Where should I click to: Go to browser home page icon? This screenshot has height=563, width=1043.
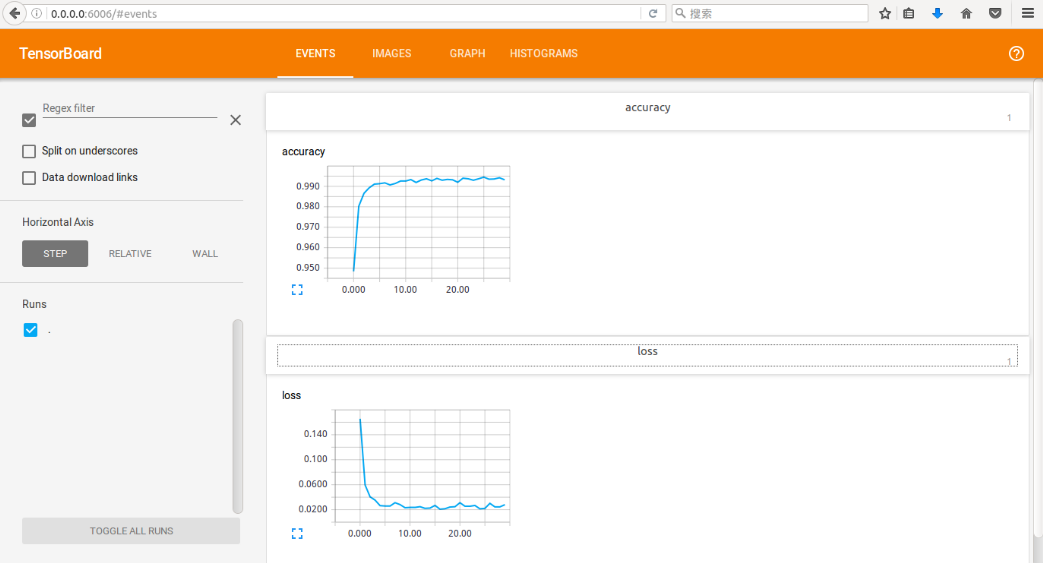pyautogui.click(x=967, y=13)
